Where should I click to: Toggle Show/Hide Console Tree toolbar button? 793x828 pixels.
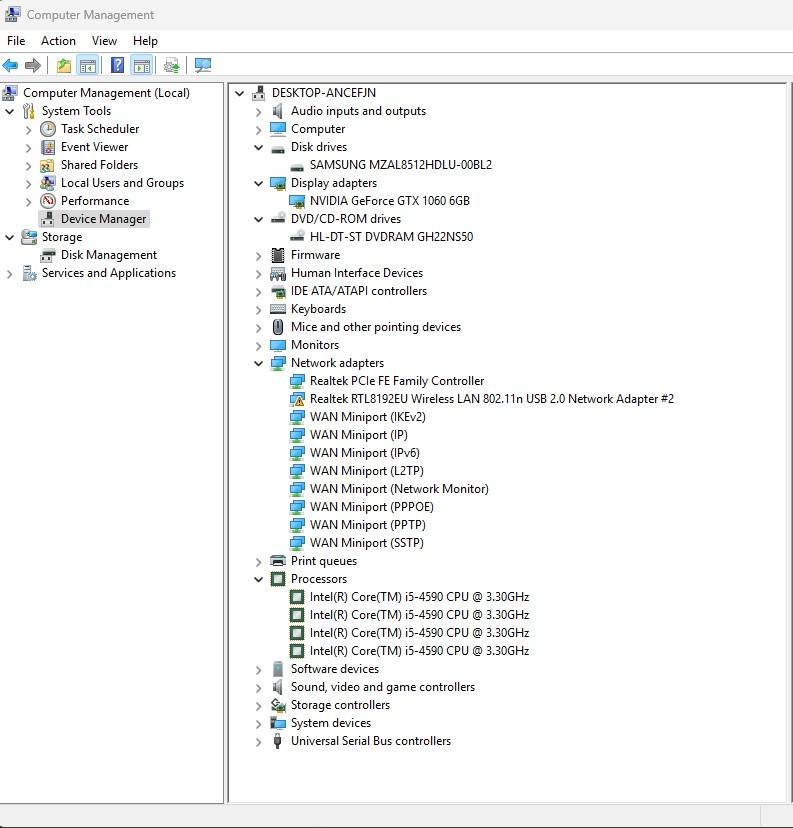(x=88, y=66)
